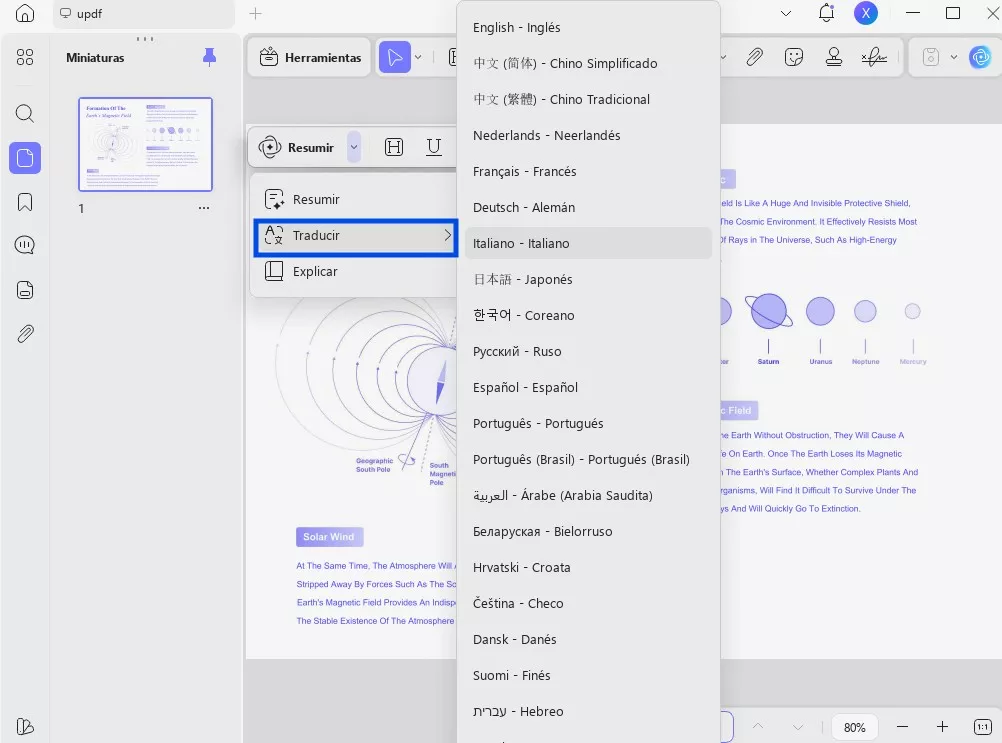Expand the Resumir dropdown arrow
This screenshot has height=743, width=1002.
(x=353, y=148)
